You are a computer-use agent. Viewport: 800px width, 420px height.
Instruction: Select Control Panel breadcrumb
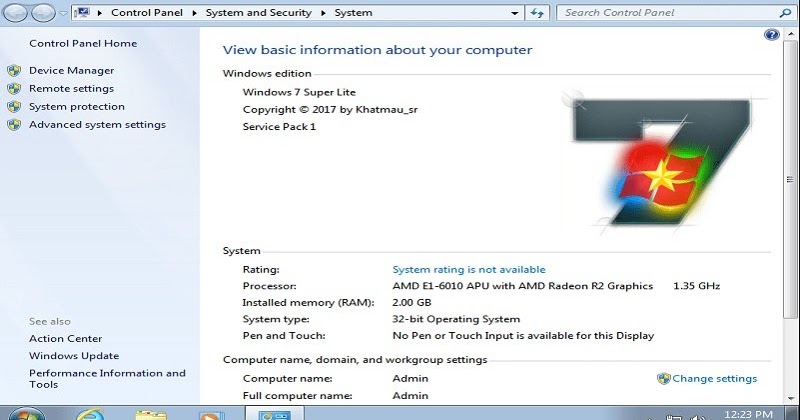147,13
